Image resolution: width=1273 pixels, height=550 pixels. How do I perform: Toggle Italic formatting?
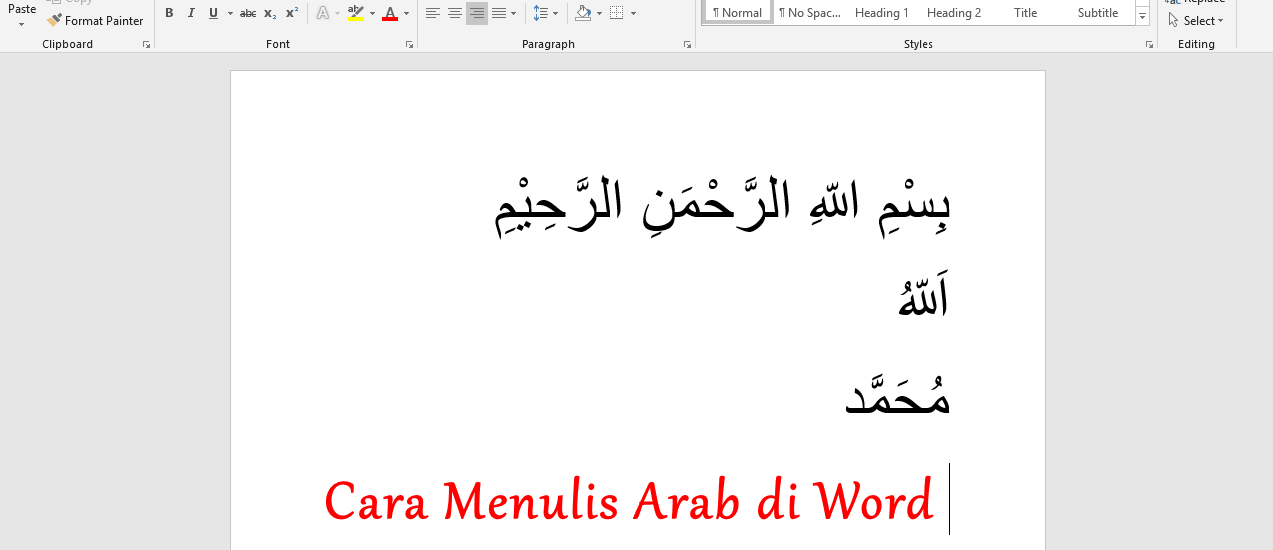(190, 13)
